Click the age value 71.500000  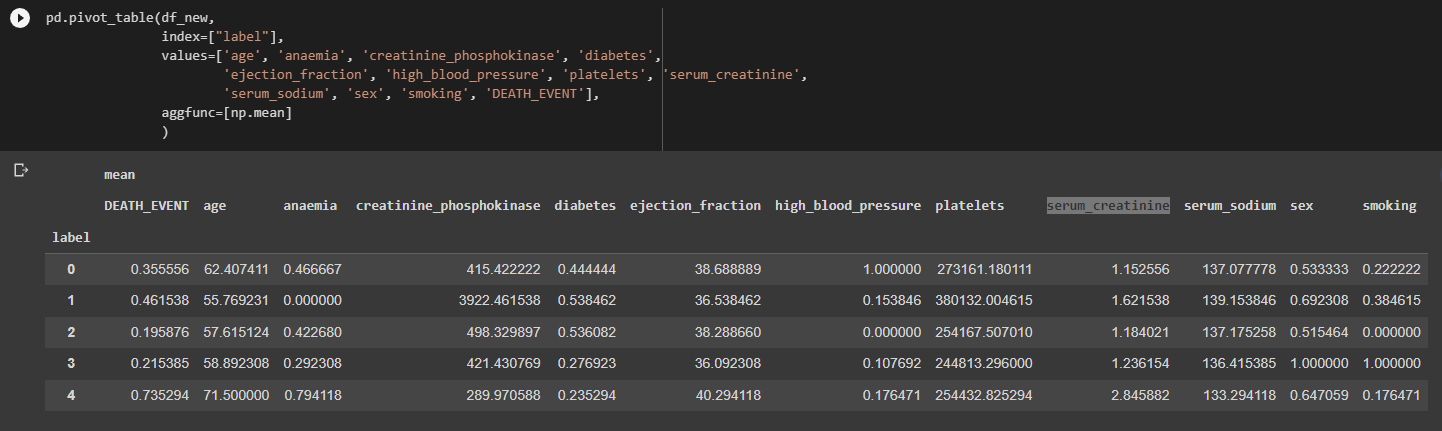click(236, 395)
